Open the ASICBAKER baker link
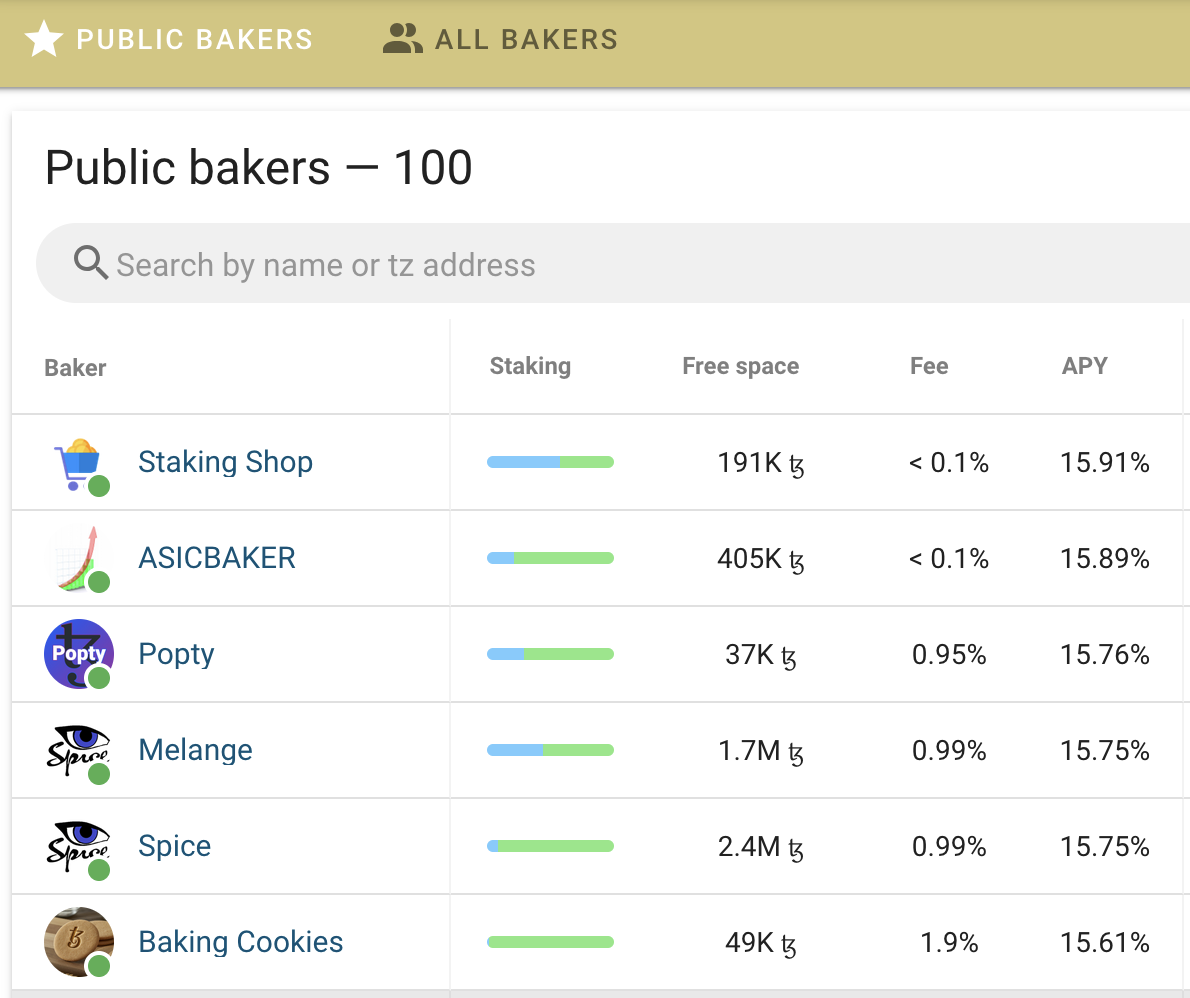Screen dimensions: 1190x998 (217, 558)
